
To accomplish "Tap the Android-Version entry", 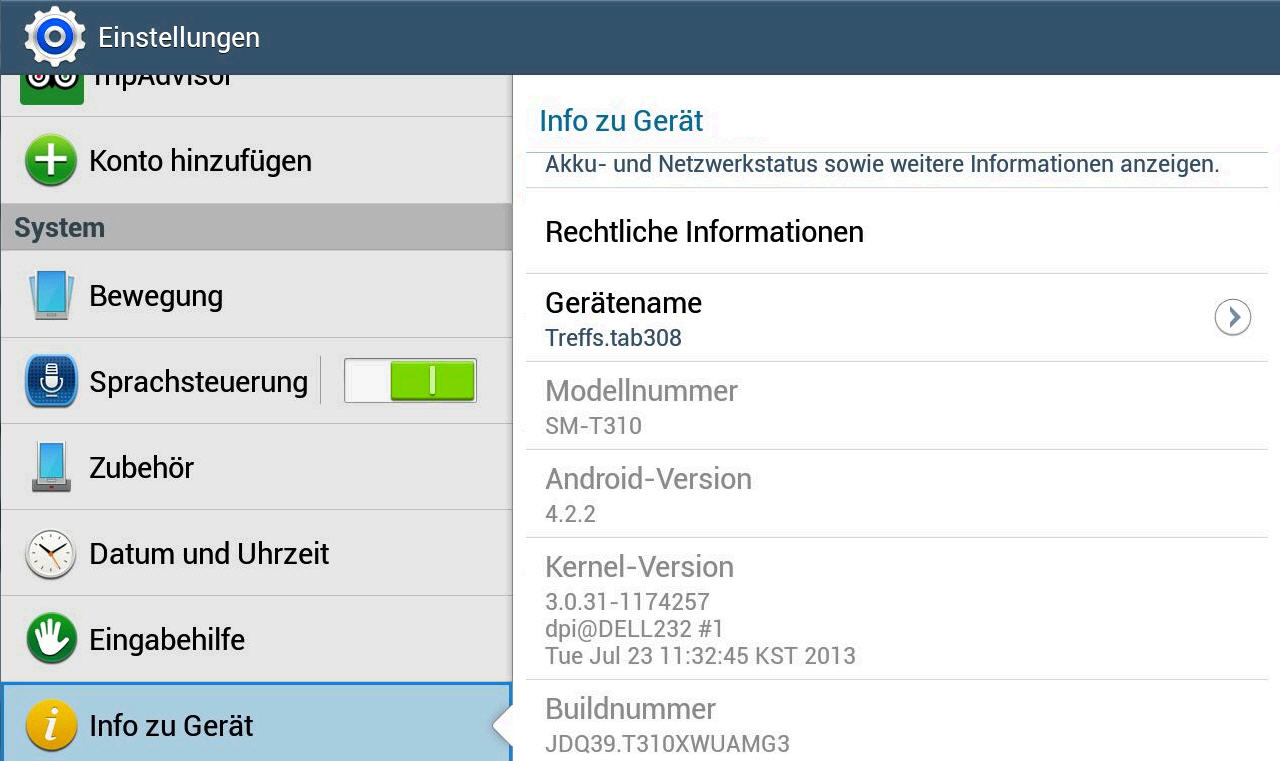I will click(x=648, y=494).
